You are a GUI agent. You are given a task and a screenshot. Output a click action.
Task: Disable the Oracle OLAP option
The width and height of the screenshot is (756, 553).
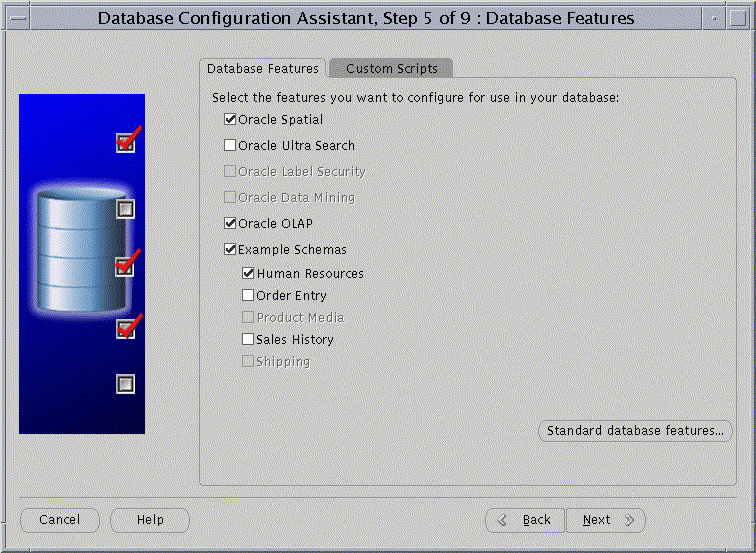coord(230,224)
